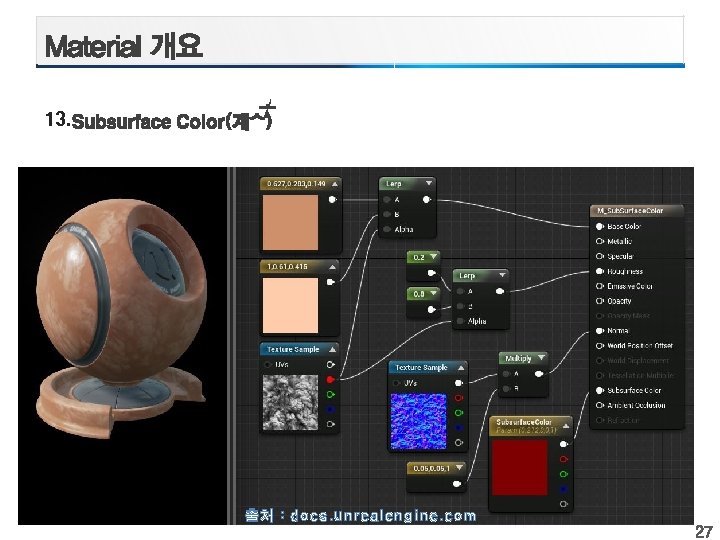Click the second Lerp Alpha input pin
The image size is (720, 540).
460,321
